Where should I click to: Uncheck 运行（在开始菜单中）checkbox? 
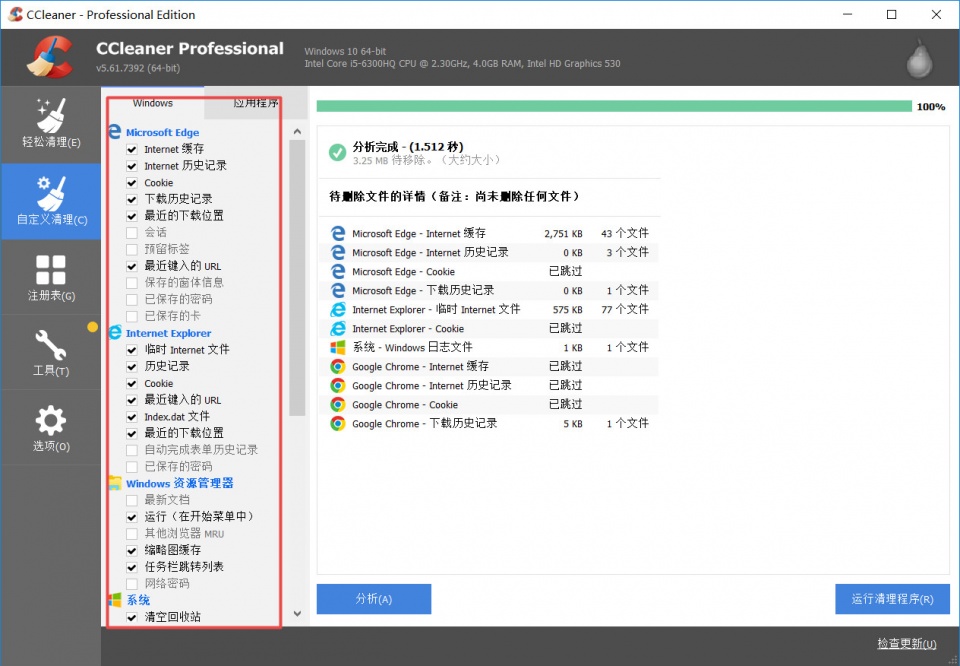point(132,517)
